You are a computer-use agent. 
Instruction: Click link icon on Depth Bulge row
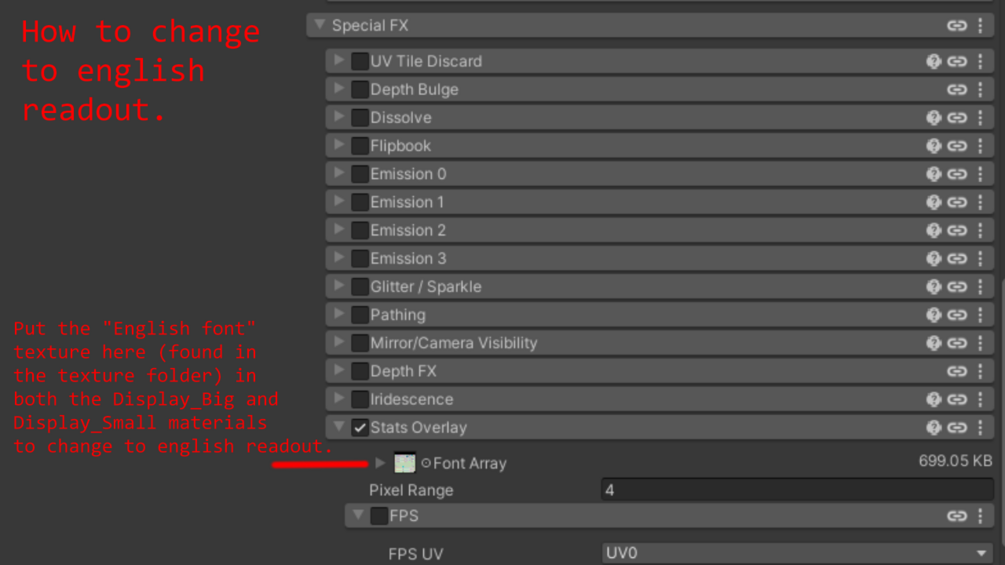(957, 89)
